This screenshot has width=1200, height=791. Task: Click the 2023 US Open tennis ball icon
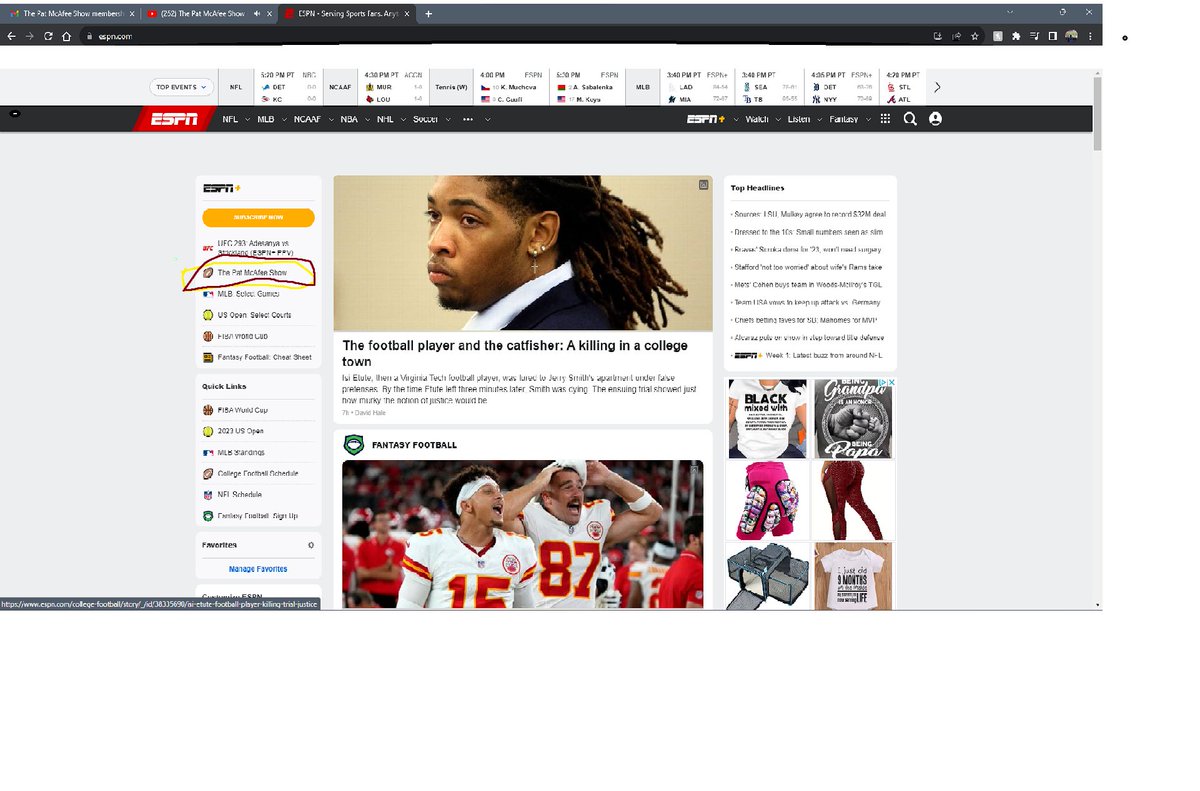click(208, 431)
